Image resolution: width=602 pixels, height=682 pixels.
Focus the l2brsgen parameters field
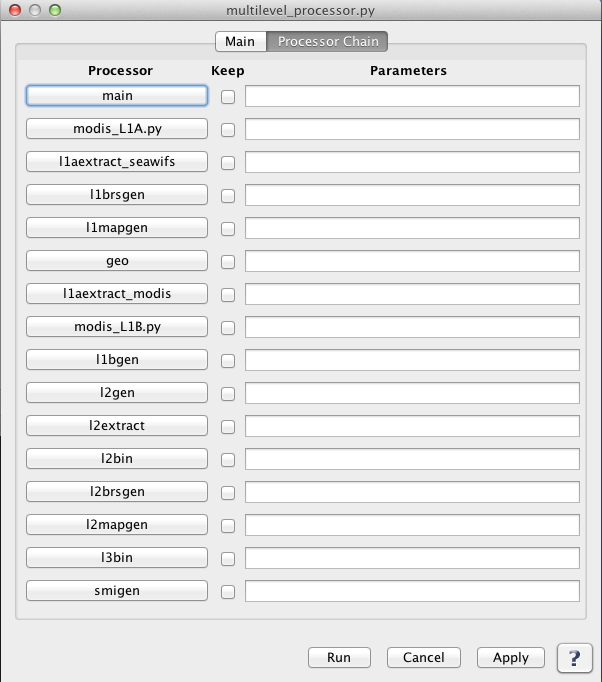tap(412, 492)
